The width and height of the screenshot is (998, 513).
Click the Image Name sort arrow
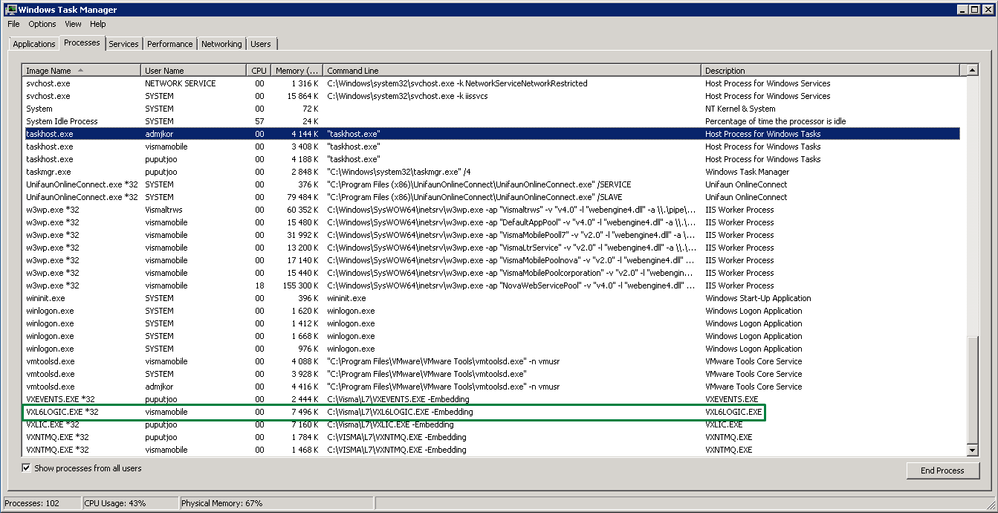(x=80, y=71)
